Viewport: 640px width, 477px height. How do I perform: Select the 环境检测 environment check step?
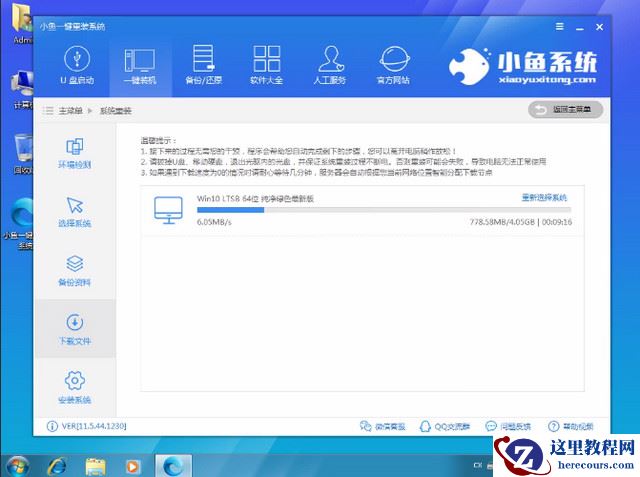[75, 153]
